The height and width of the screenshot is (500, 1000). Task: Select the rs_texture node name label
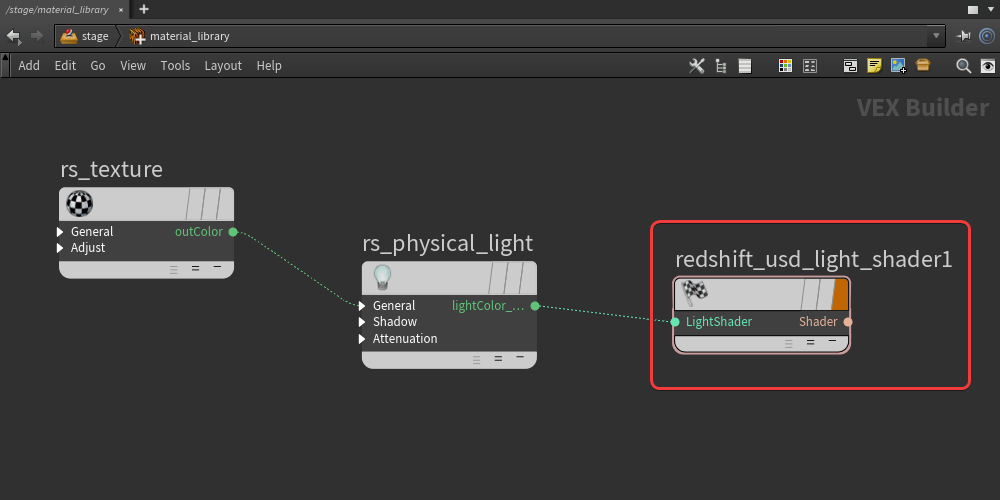[x=112, y=170]
